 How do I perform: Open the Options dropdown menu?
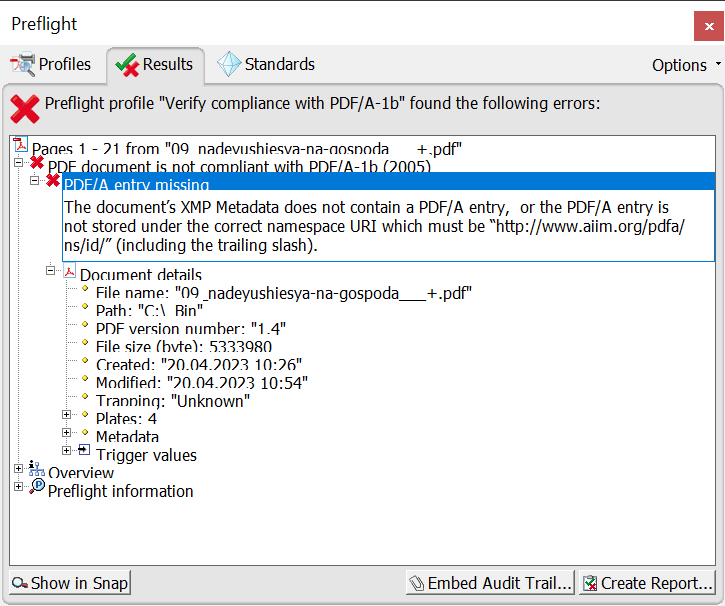[x=685, y=65]
